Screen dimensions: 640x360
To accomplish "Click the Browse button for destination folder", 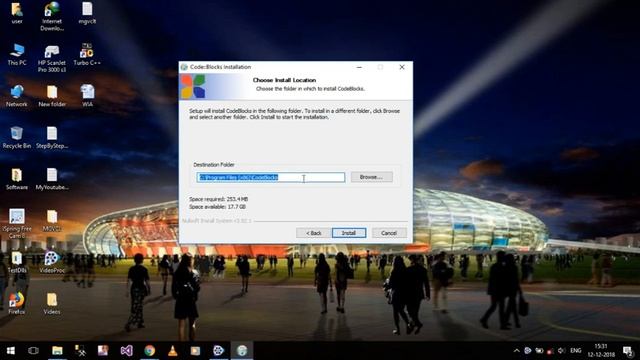I will coord(371,177).
